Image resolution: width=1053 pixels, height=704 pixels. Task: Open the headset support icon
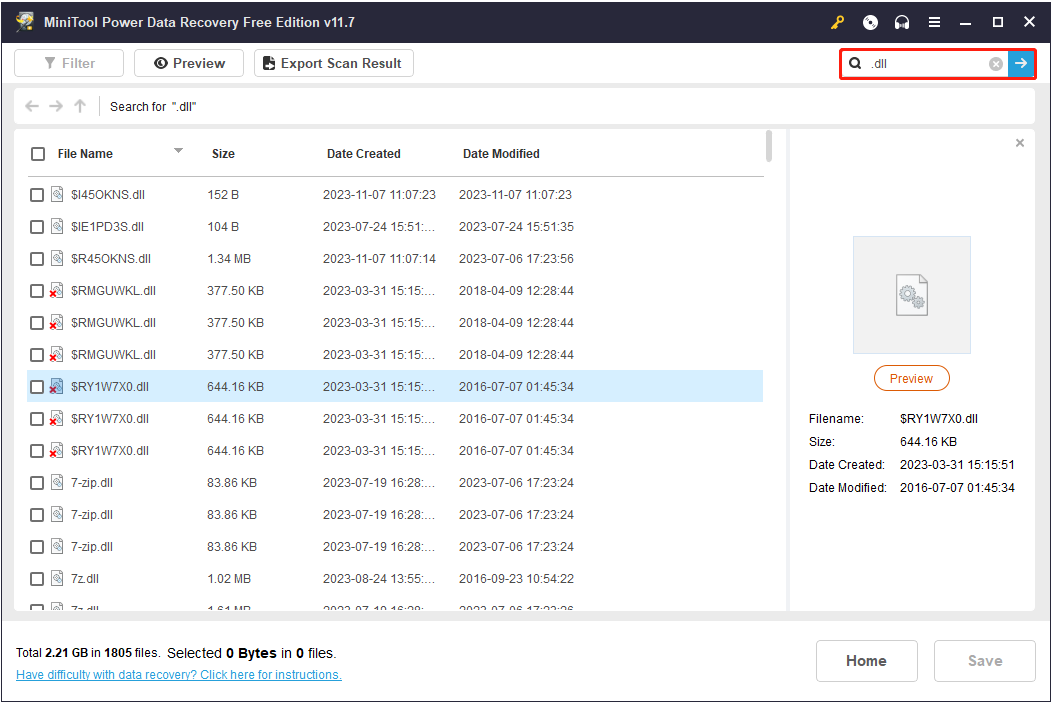[901, 21]
